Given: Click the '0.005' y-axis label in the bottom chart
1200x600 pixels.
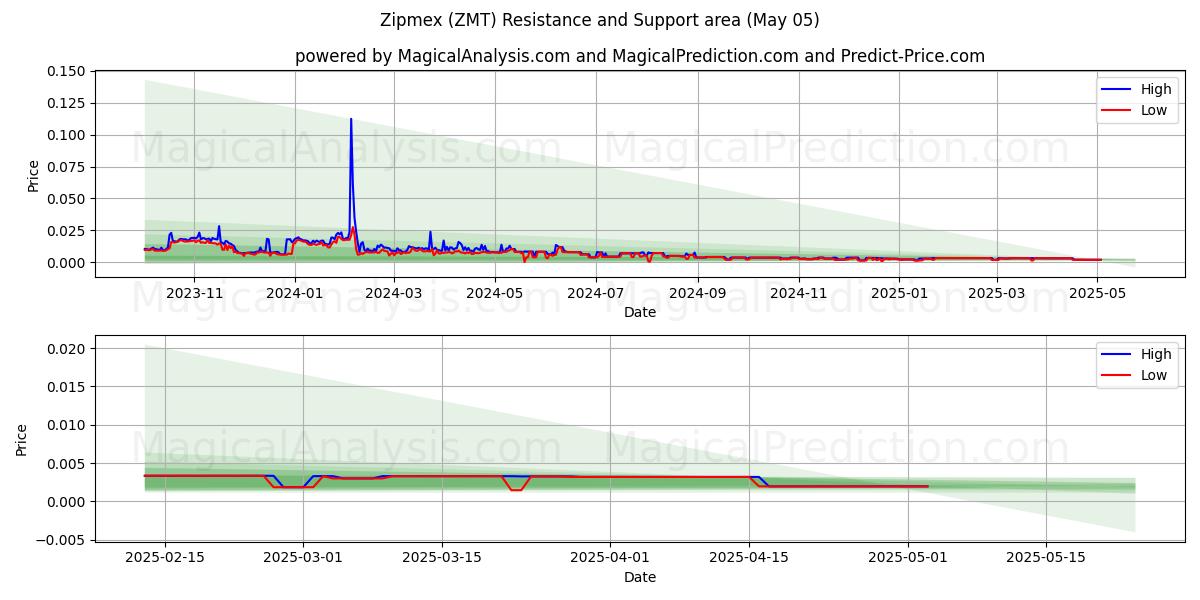Looking at the screenshot, I should pos(66,463).
